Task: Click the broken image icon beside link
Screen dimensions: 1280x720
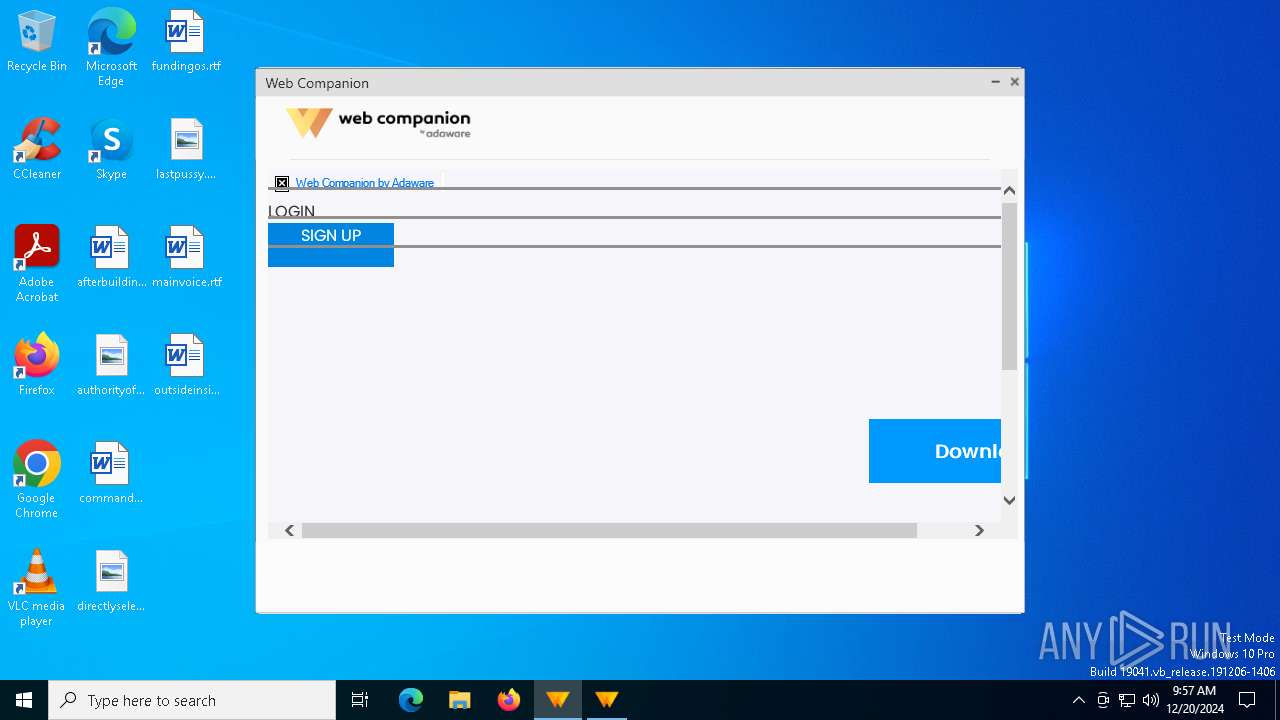Action: 282,183
